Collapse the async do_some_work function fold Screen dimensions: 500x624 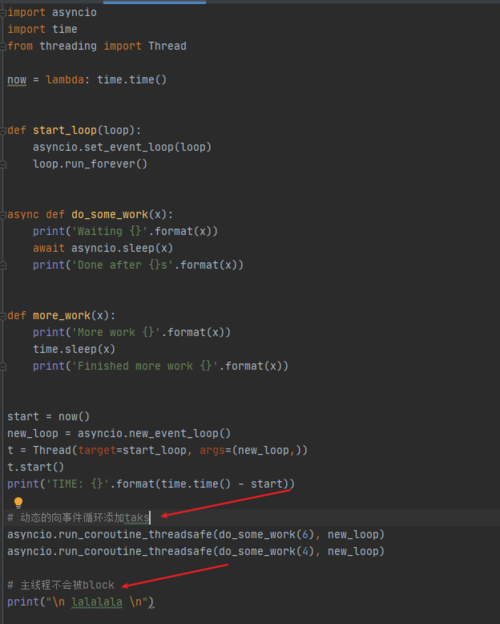(3, 215)
